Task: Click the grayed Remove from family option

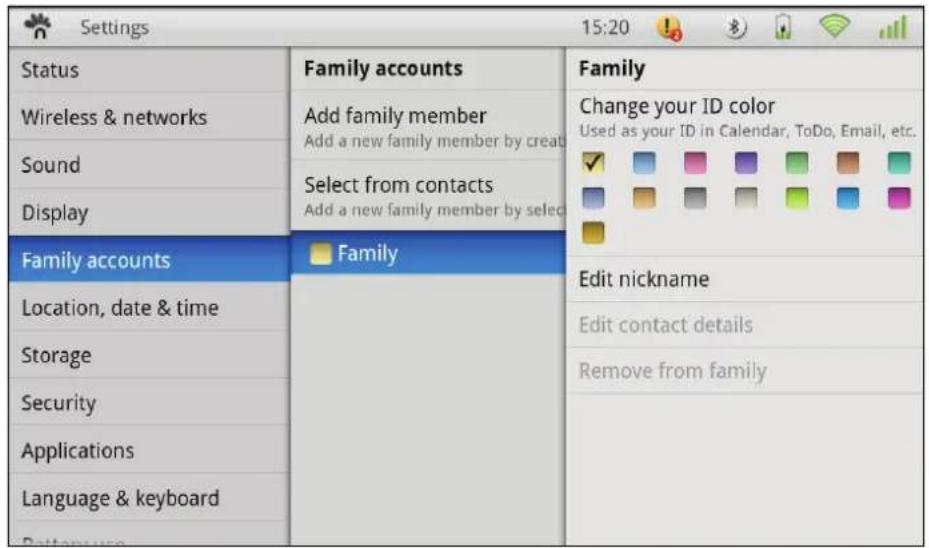Action: [745, 371]
